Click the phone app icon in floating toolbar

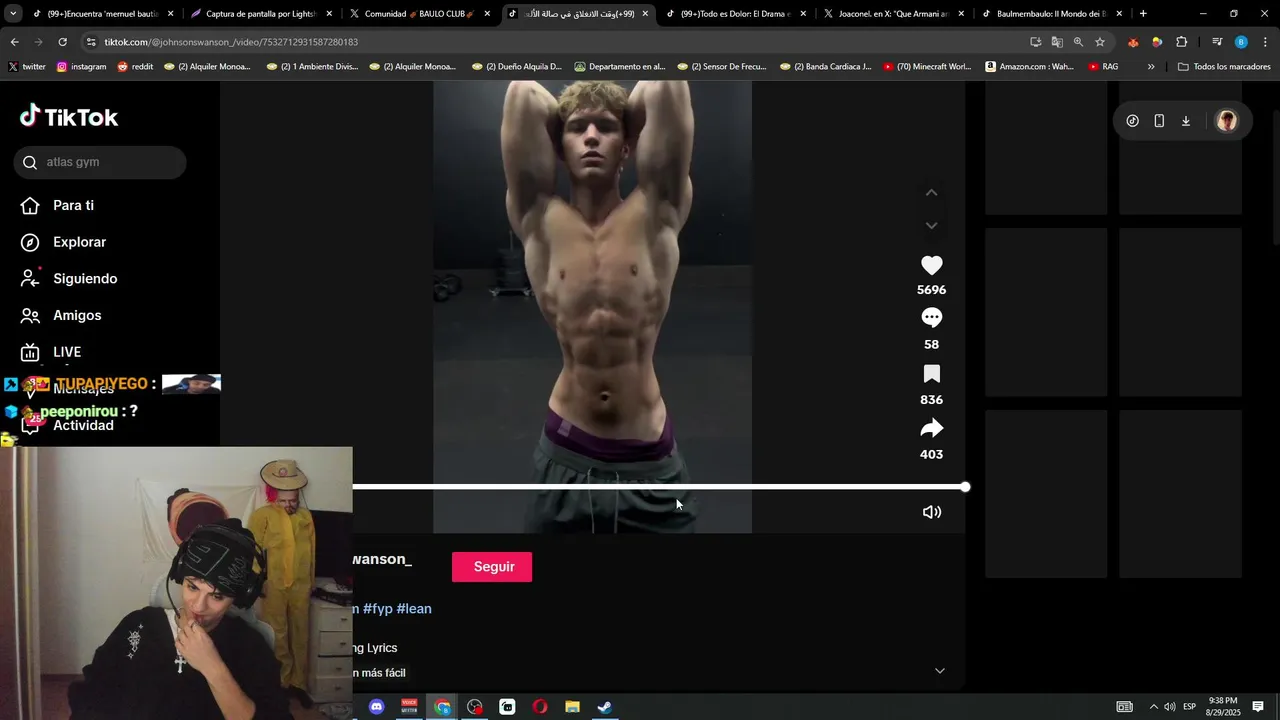tap(1159, 121)
